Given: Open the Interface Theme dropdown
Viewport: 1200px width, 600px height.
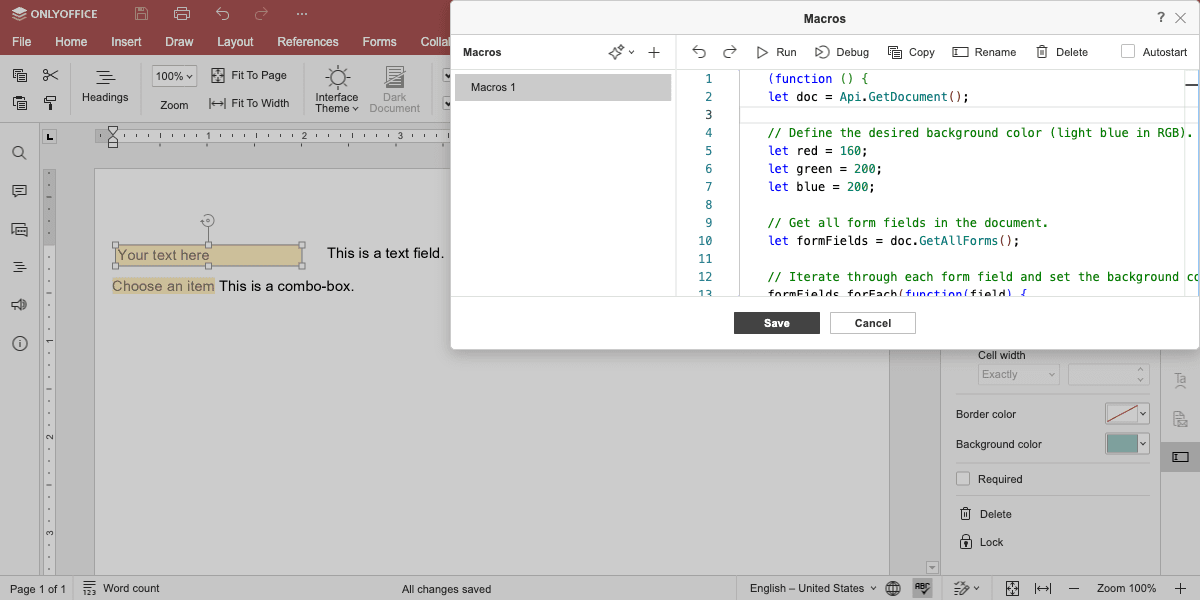Looking at the screenshot, I should point(337,91).
